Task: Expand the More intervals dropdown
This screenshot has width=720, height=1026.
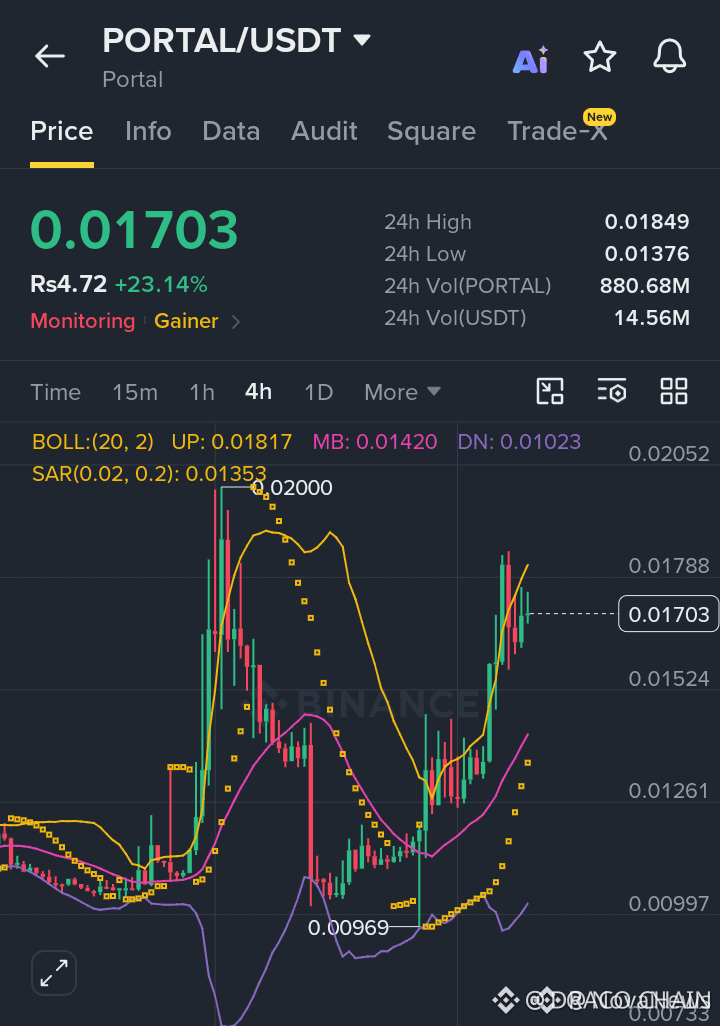Action: 402,392
